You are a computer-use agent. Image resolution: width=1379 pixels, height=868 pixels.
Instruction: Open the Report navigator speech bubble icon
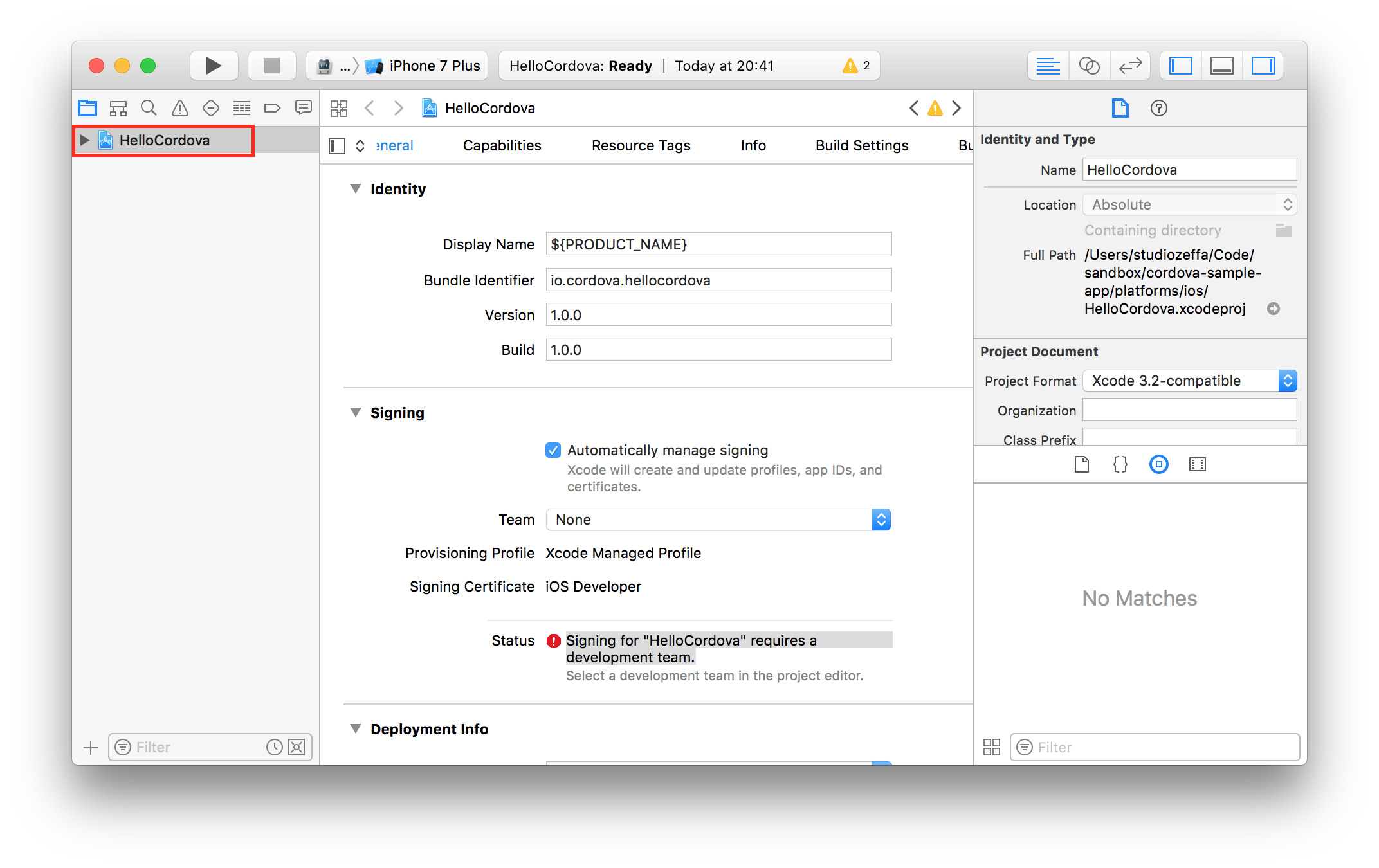(303, 108)
